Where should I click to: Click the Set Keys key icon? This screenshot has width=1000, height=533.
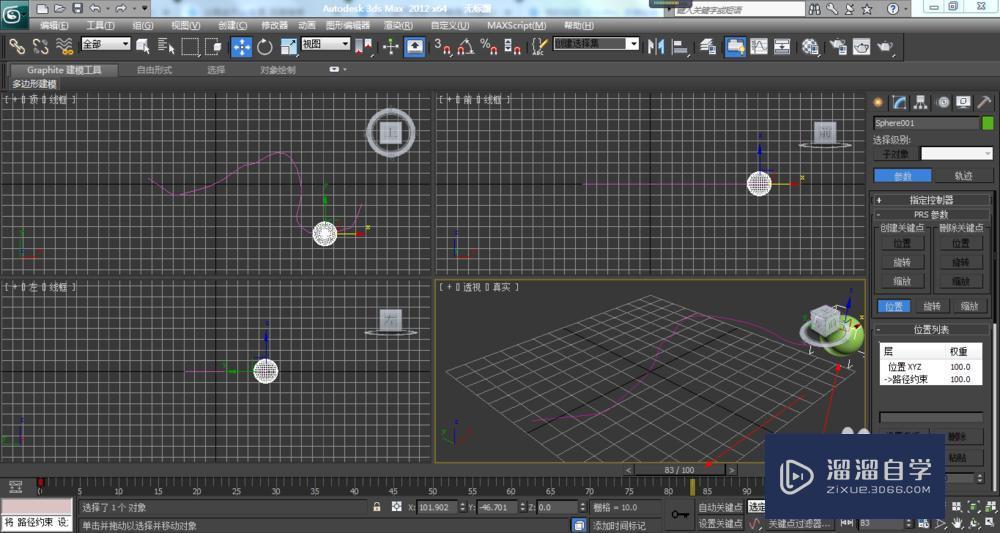(679, 515)
